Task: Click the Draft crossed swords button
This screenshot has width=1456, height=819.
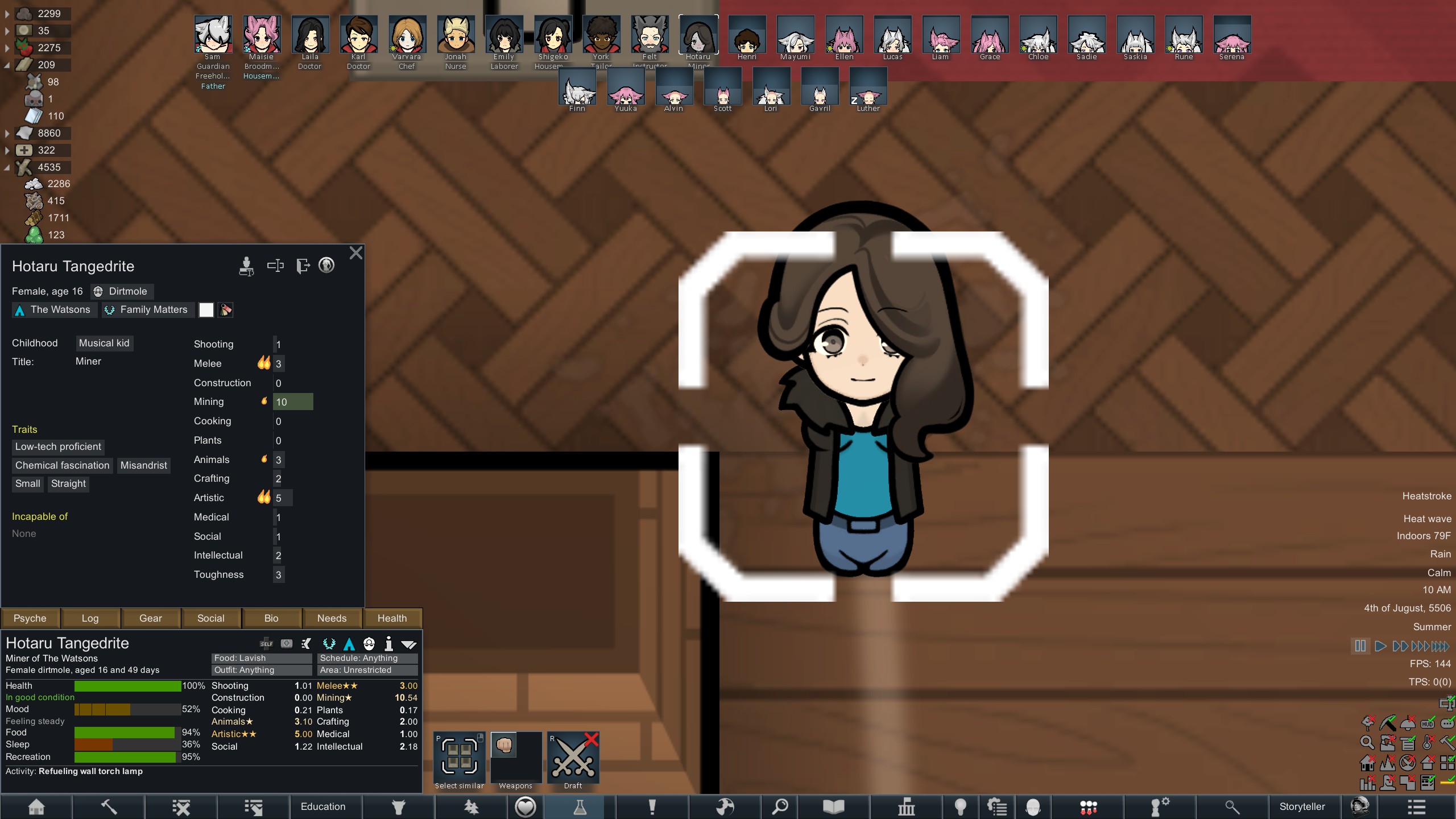Action: pyautogui.click(x=573, y=758)
